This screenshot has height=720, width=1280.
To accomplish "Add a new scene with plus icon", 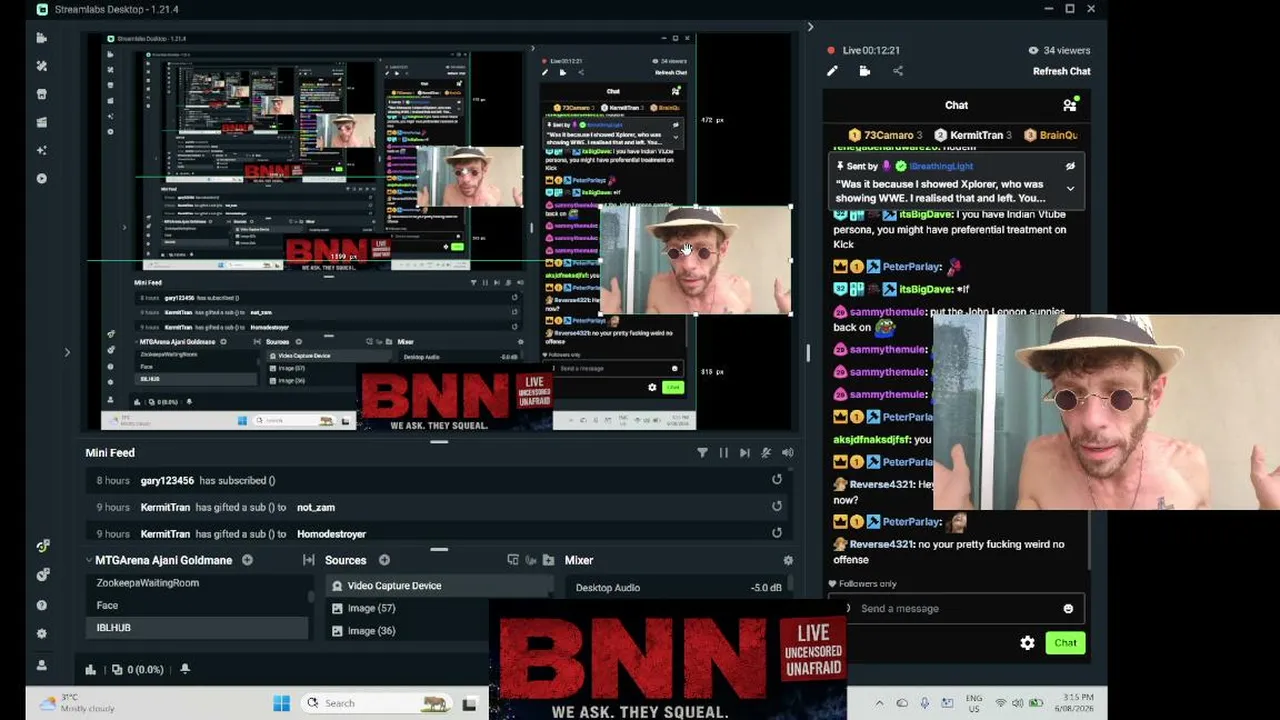I will point(247,560).
